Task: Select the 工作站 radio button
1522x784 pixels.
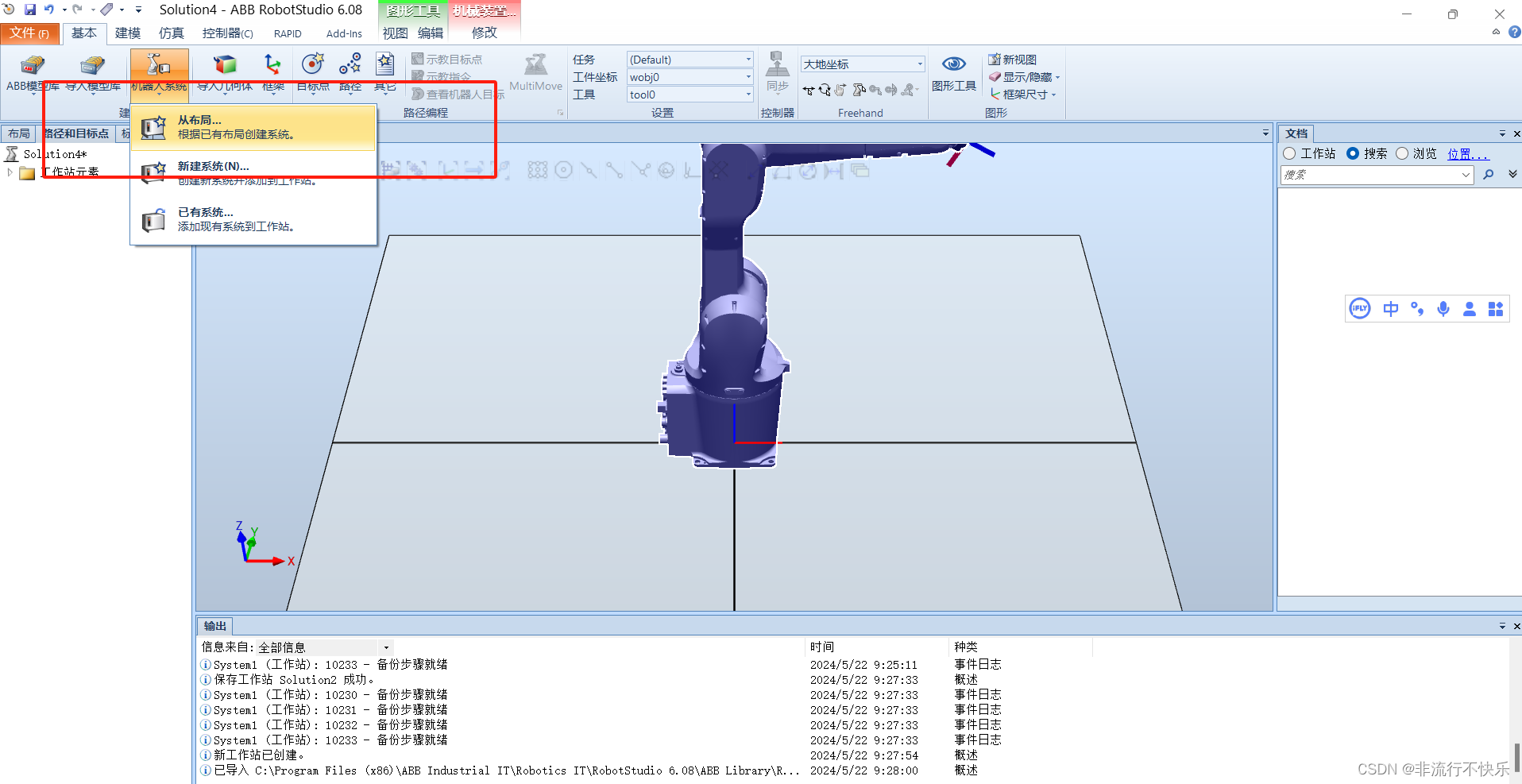Action: [1289, 153]
